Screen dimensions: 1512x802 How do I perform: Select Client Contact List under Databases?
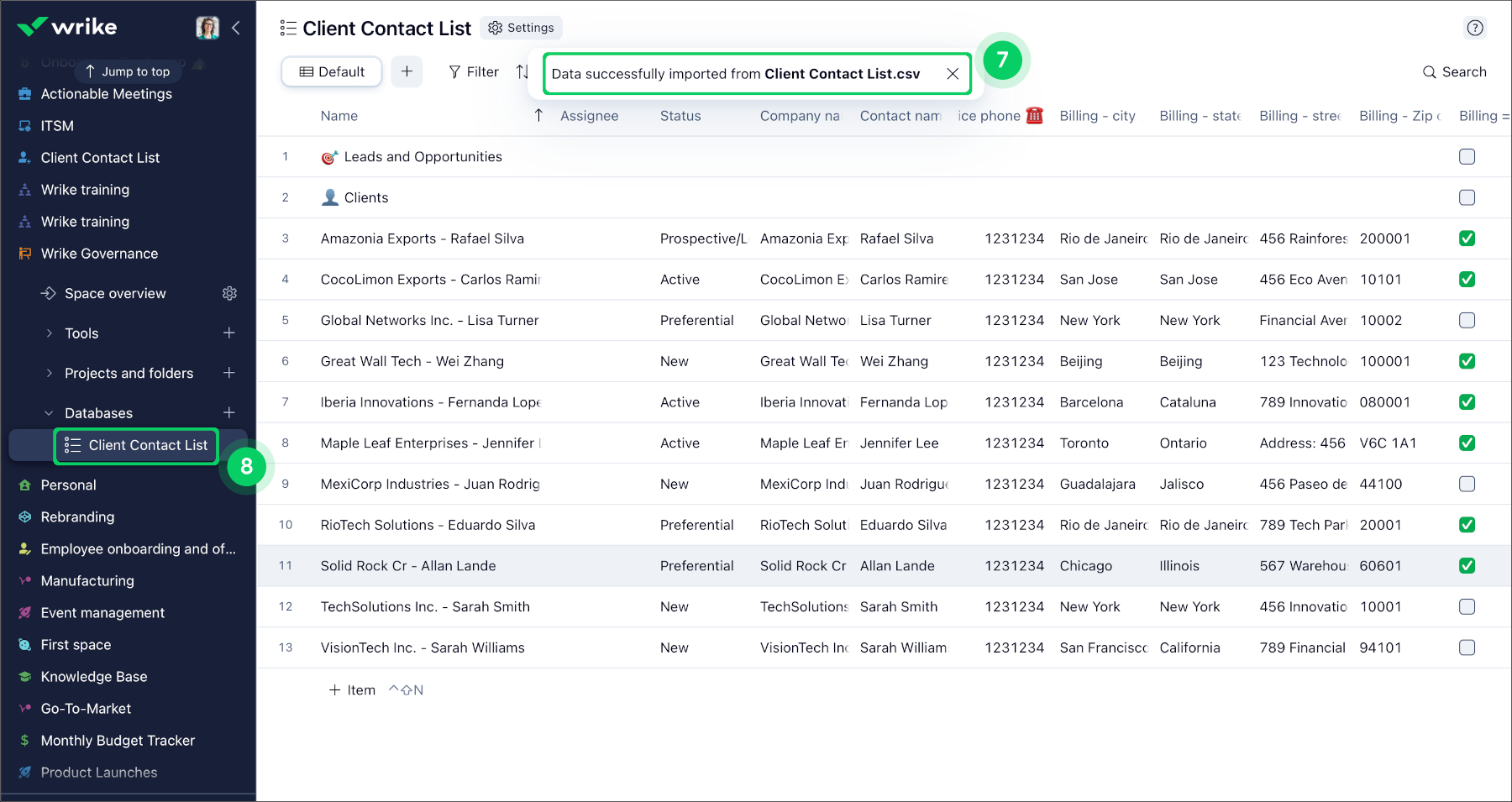pos(135,445)
